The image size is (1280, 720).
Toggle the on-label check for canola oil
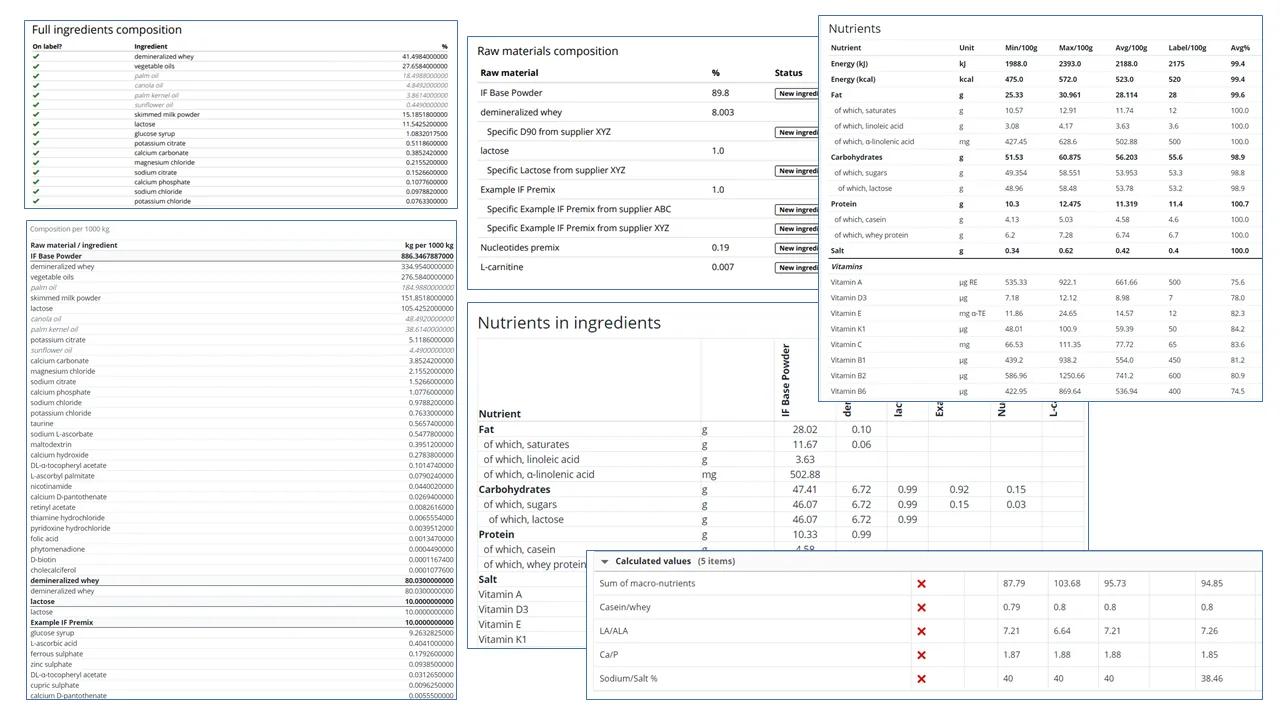tap(36, 86)
